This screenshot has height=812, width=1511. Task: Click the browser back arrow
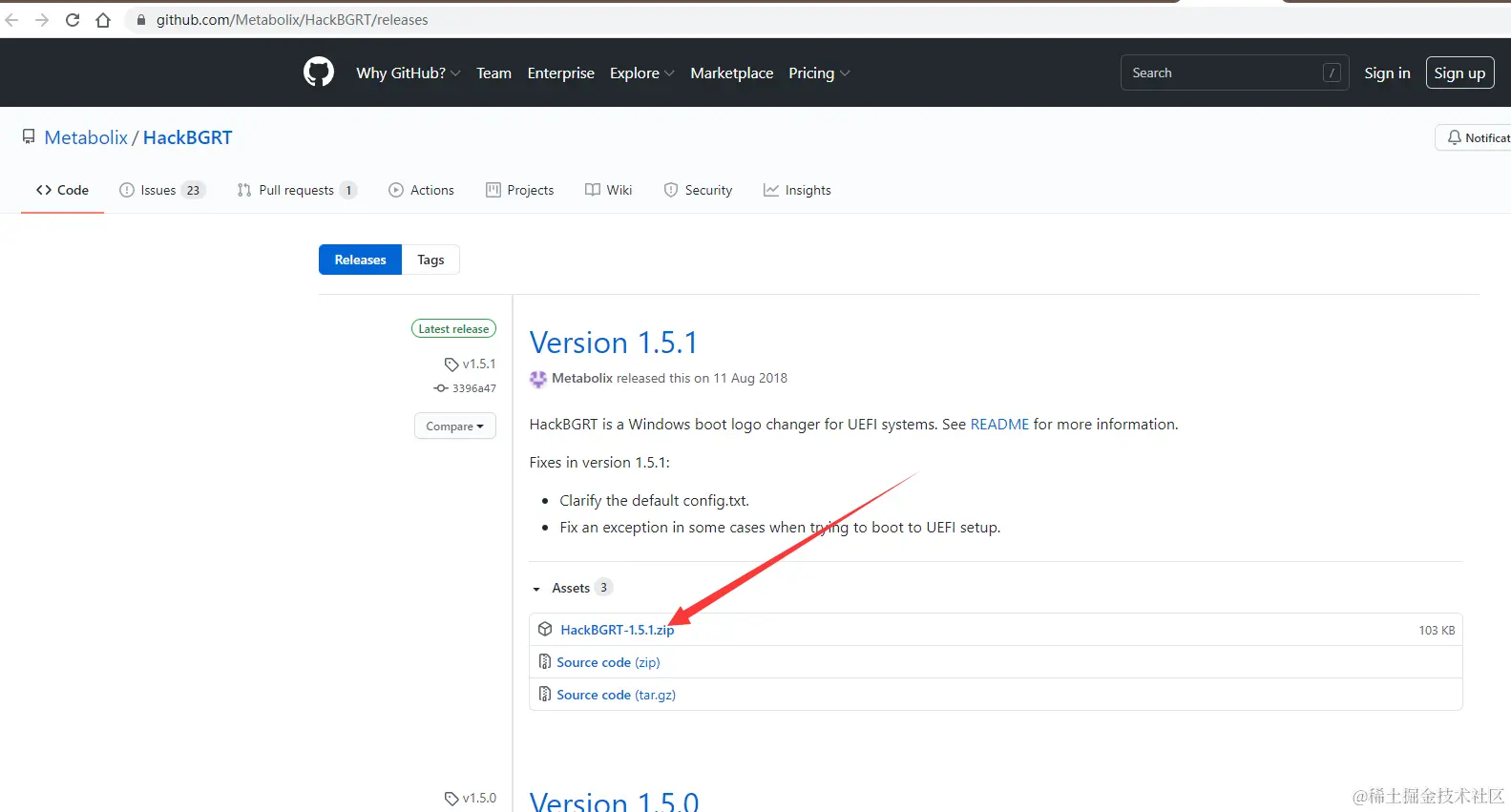[x=12, y=20]
